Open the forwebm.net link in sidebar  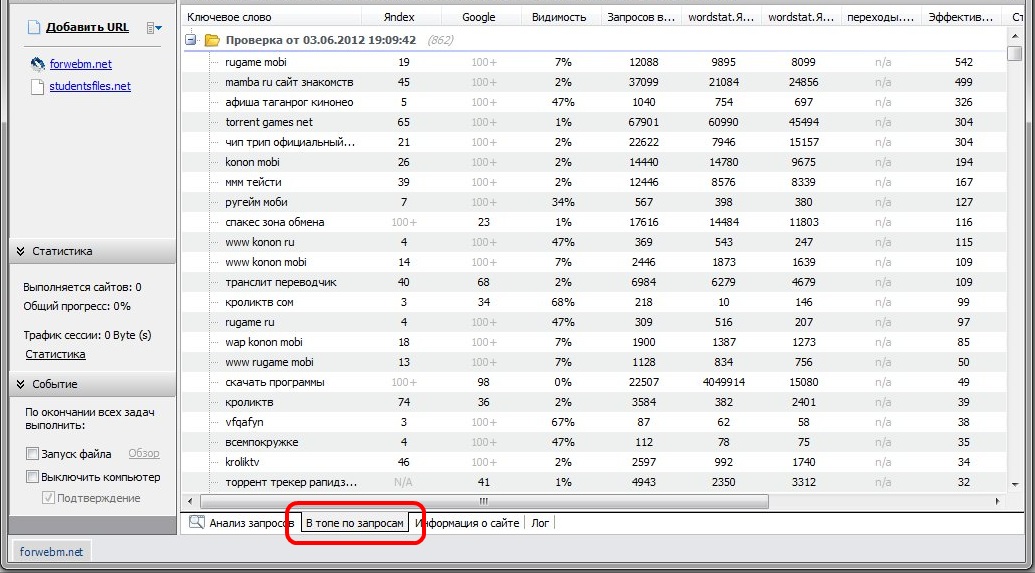80,64
